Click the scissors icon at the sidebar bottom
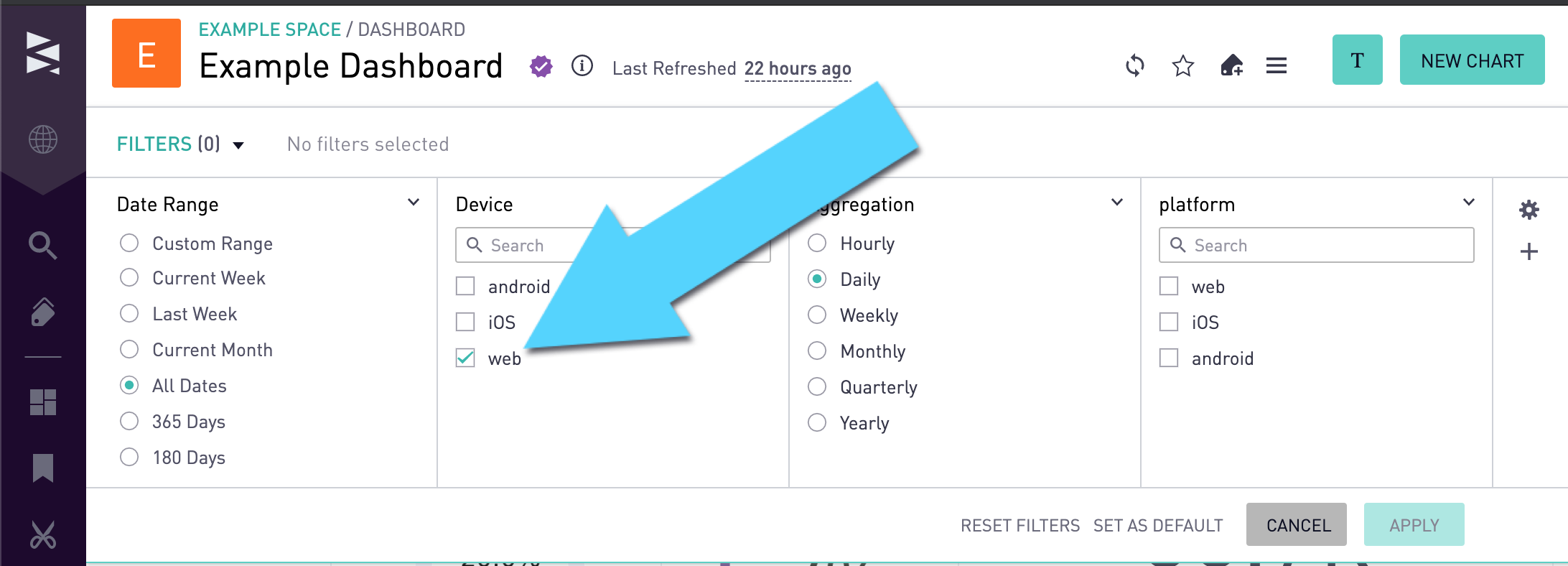This screenshot has height=566, width=1568. (x=43, y=534)
